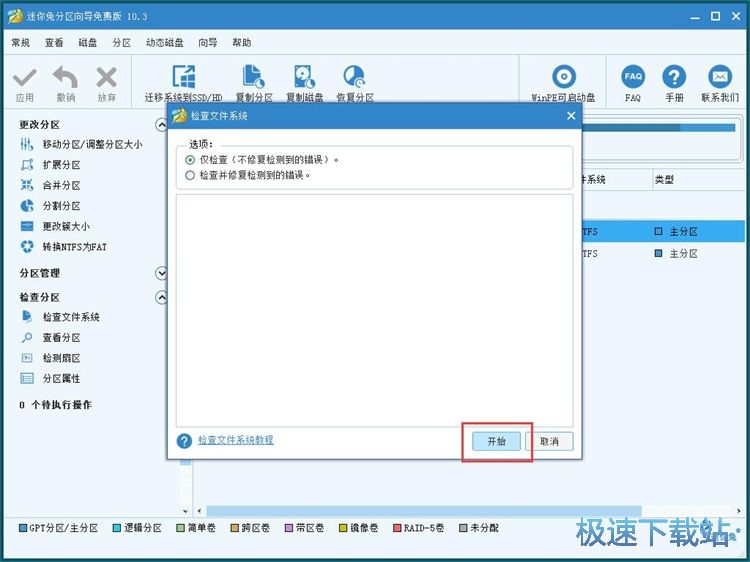
Task: Collapse the 检查分区 section chevron
Action: [x=162, y=298]
